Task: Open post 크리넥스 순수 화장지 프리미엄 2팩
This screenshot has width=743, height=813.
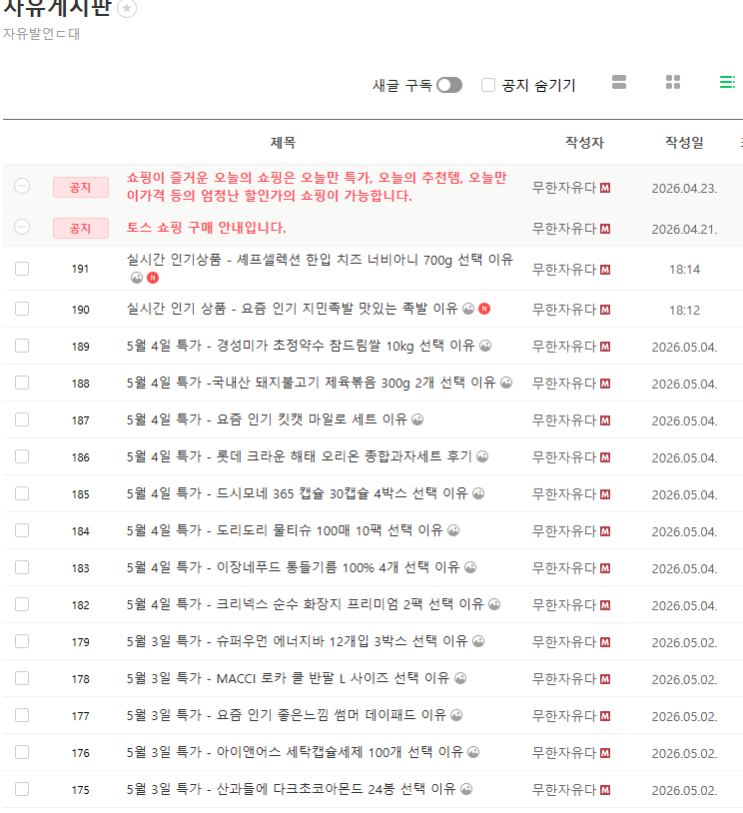Action: [305, 605]
